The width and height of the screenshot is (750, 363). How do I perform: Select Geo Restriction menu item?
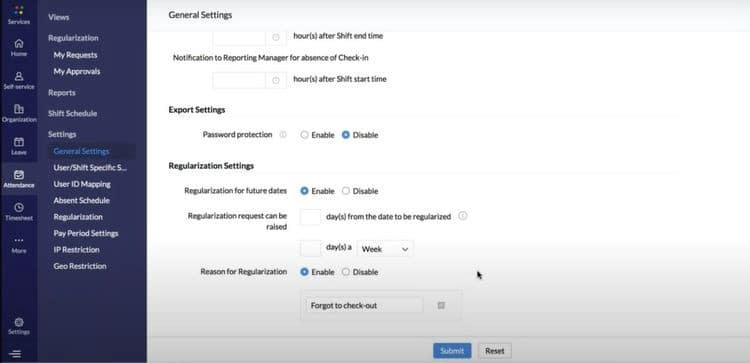pos(80,266)
